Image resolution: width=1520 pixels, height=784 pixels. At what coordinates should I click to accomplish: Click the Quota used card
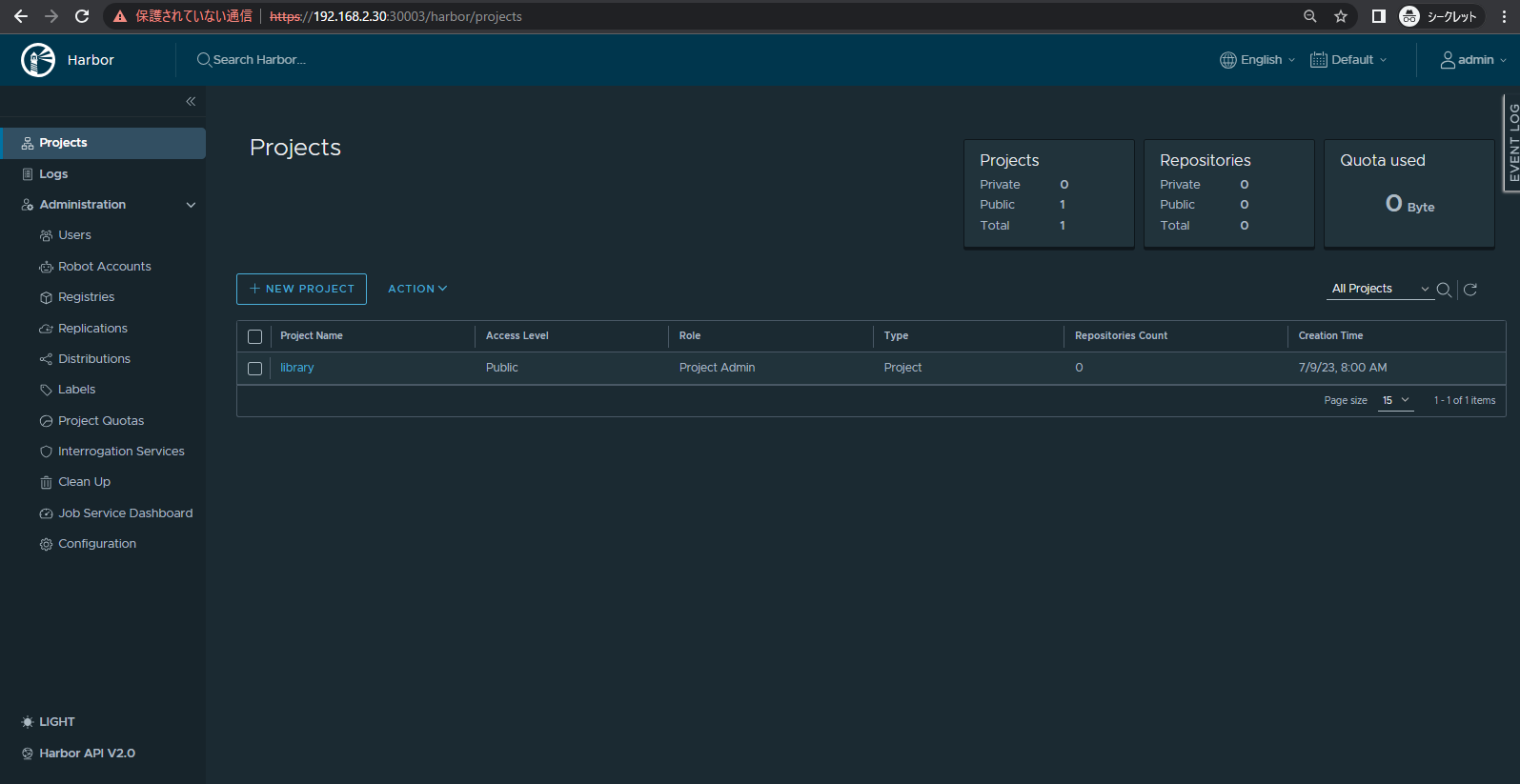[x=1409, y=193]
